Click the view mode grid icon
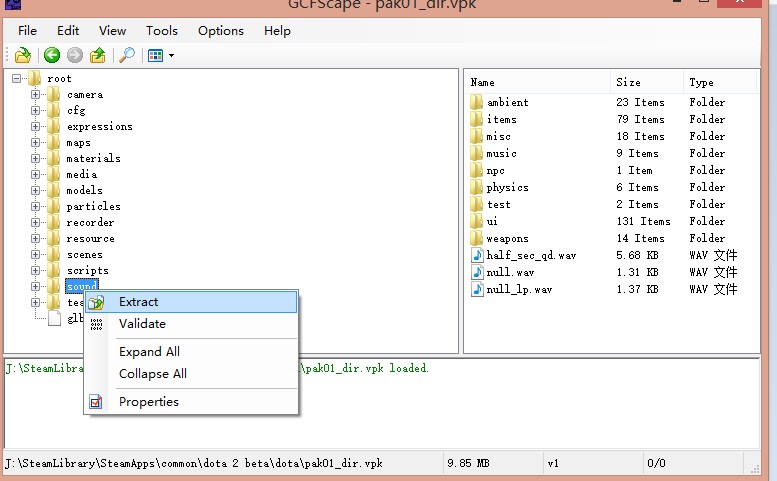The height and width of the screenshot is (481, 777). 156,55
